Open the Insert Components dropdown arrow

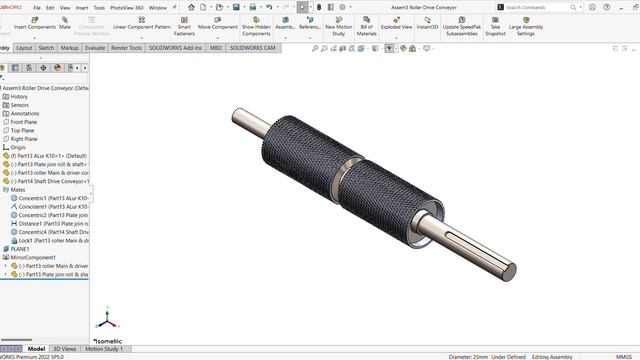click(35, 38)
